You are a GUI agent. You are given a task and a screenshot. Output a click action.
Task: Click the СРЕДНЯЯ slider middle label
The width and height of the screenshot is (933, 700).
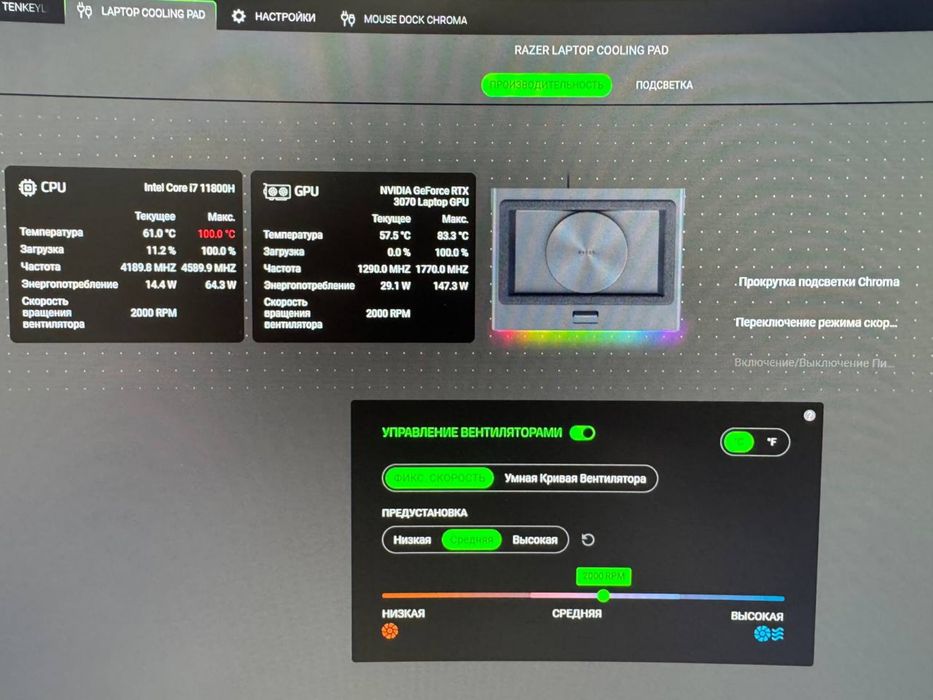577,614
